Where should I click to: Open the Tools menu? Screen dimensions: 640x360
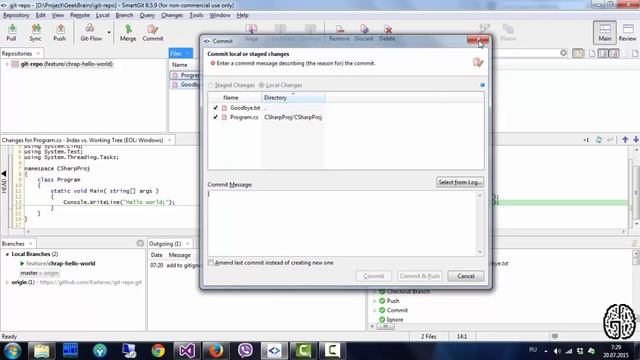pyautogui.click(x=196, y=15)
